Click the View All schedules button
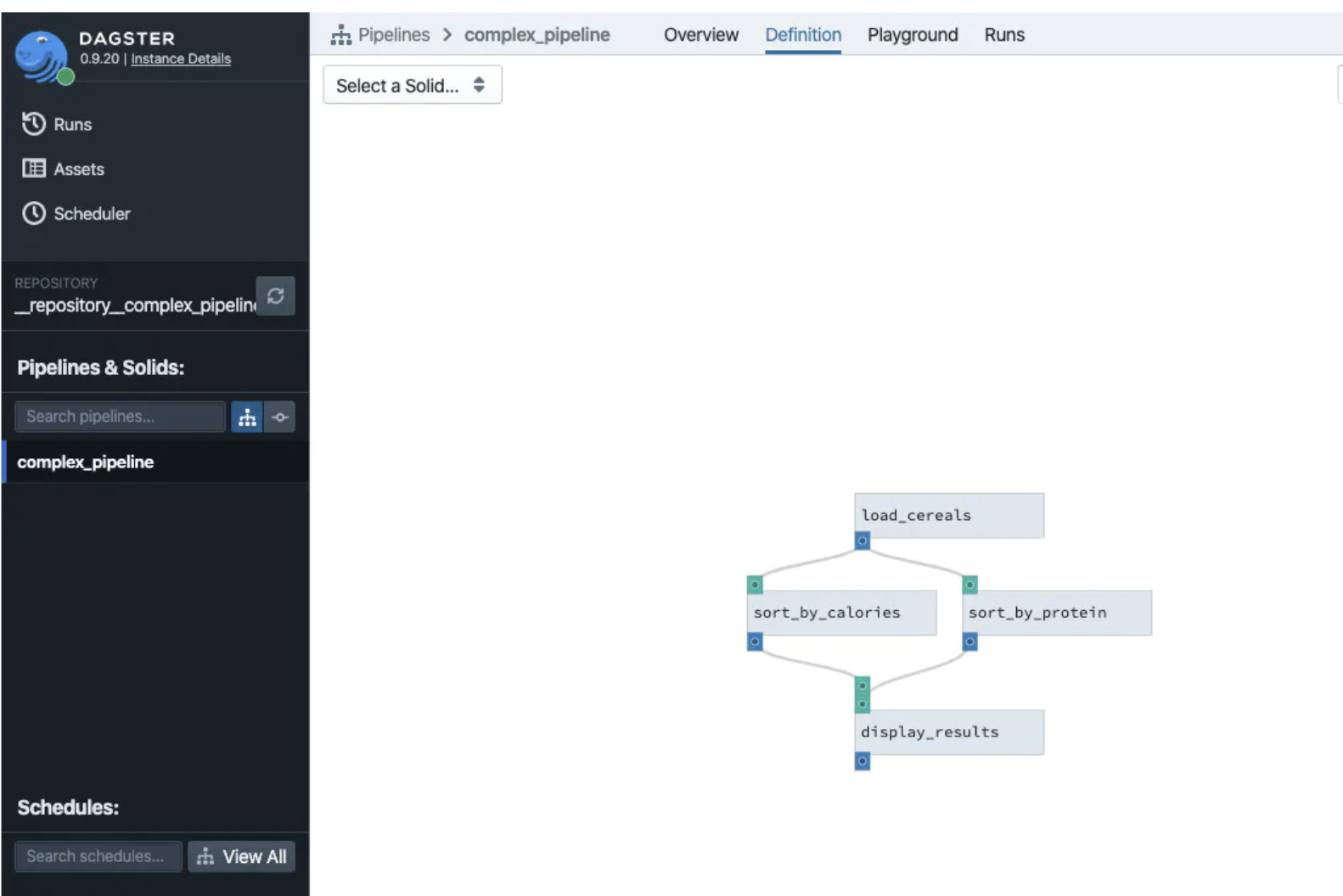 pos(242,856)
